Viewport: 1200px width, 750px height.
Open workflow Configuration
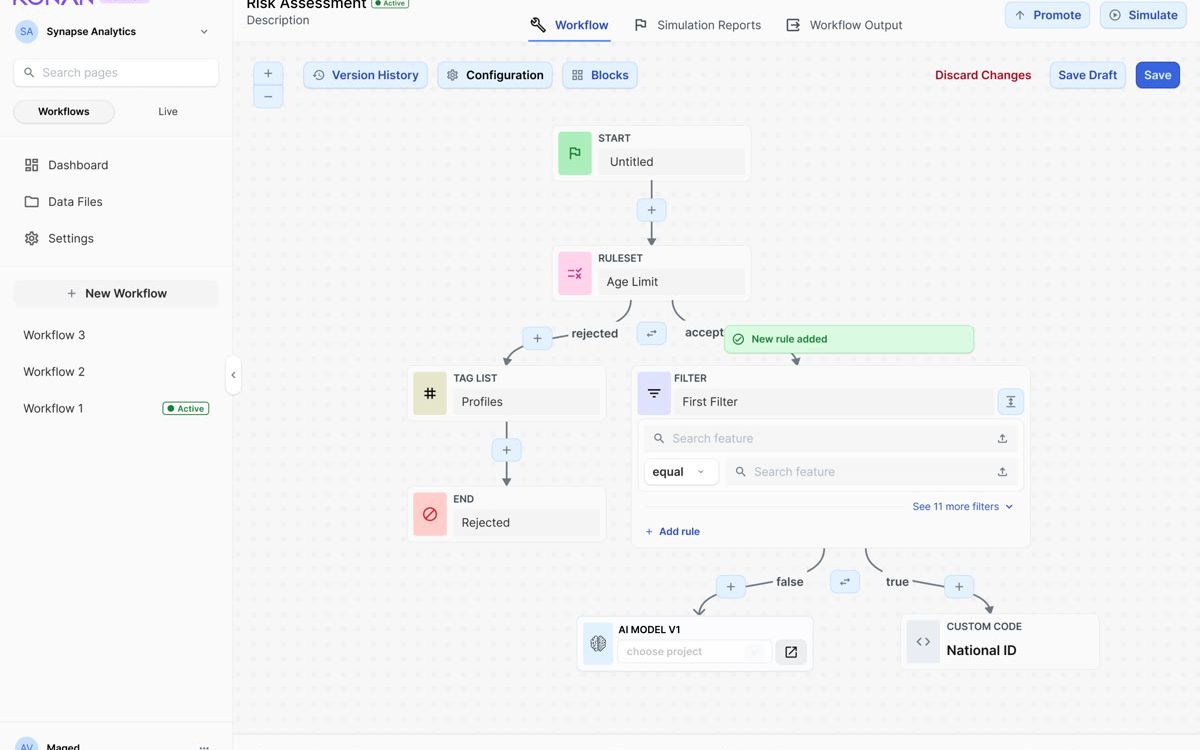(x=495, y=75)
